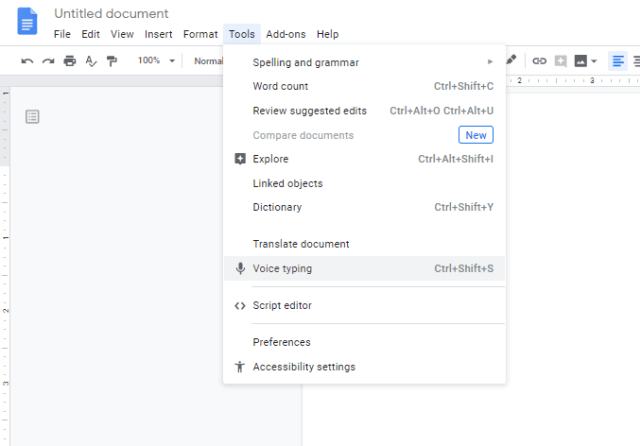Set center text alignment
This screenshot has width=640, height=446.
pos(636,61)
